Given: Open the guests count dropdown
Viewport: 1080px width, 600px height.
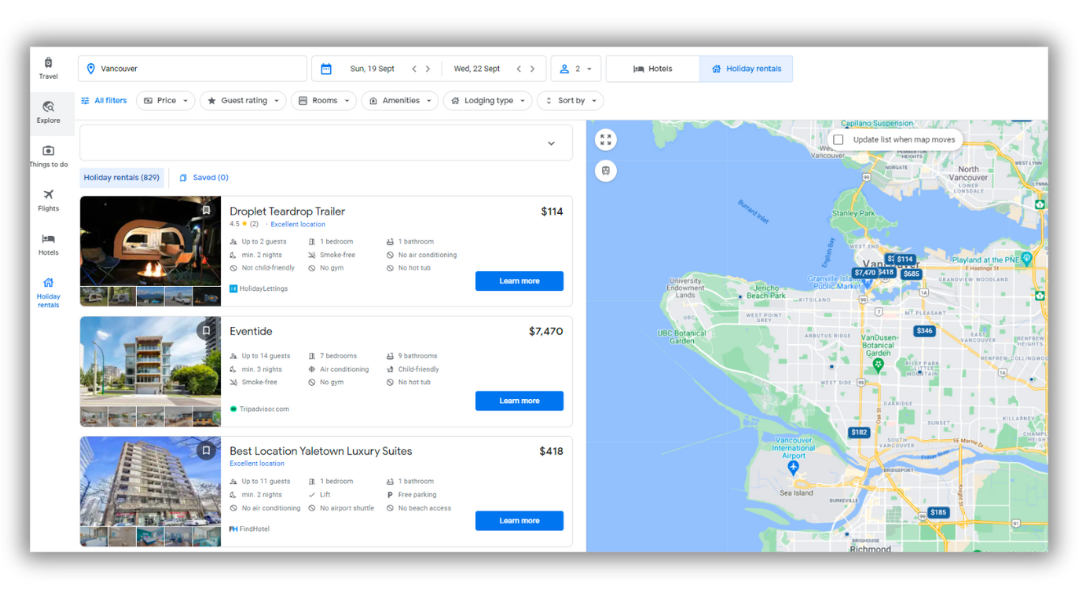Looking at the screenshot, I should [x=576, y=69].
